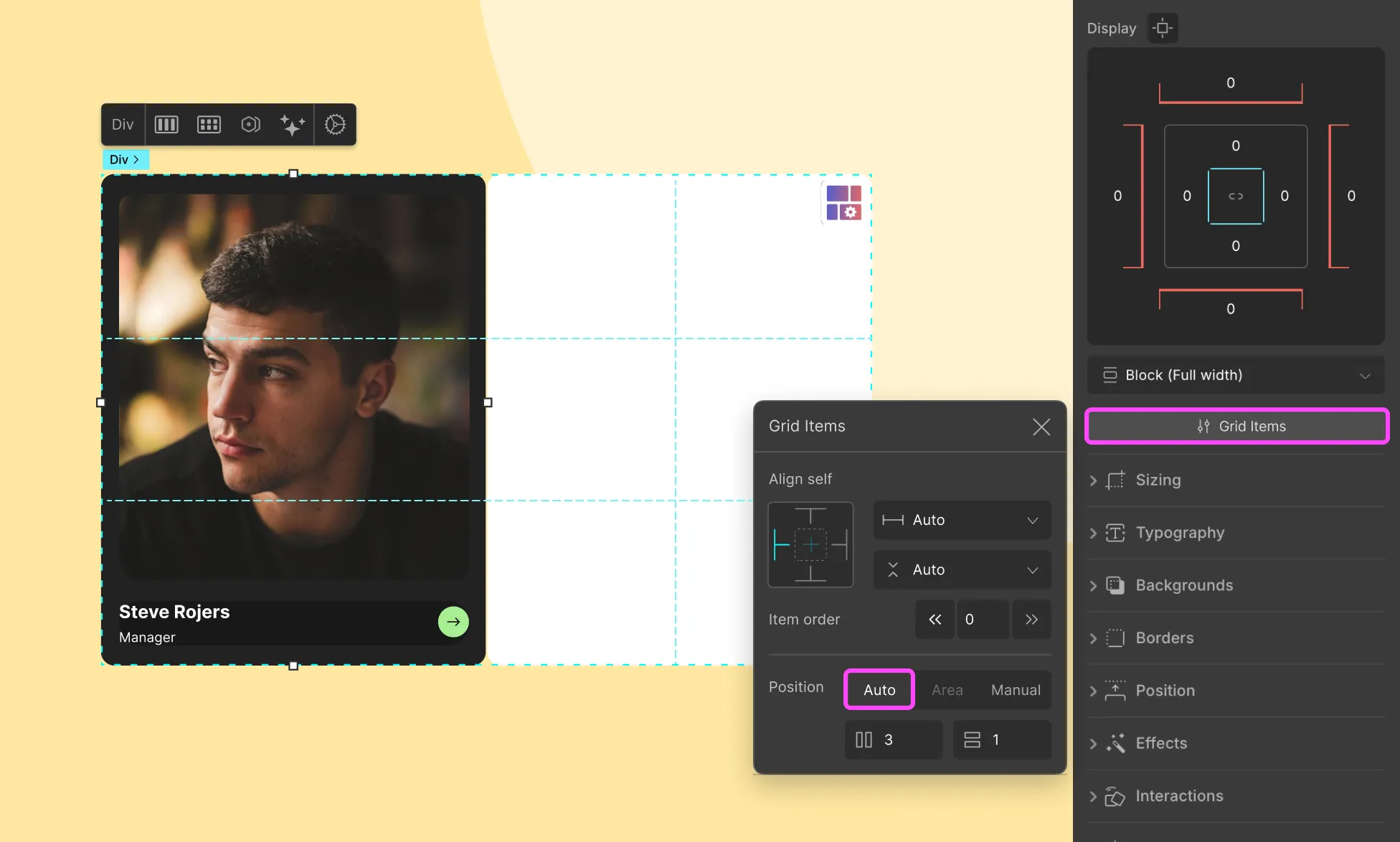Click the bottom padding value 0
The width and height of the screenshot is (1400, 842).
click(x=1236, y=246)
